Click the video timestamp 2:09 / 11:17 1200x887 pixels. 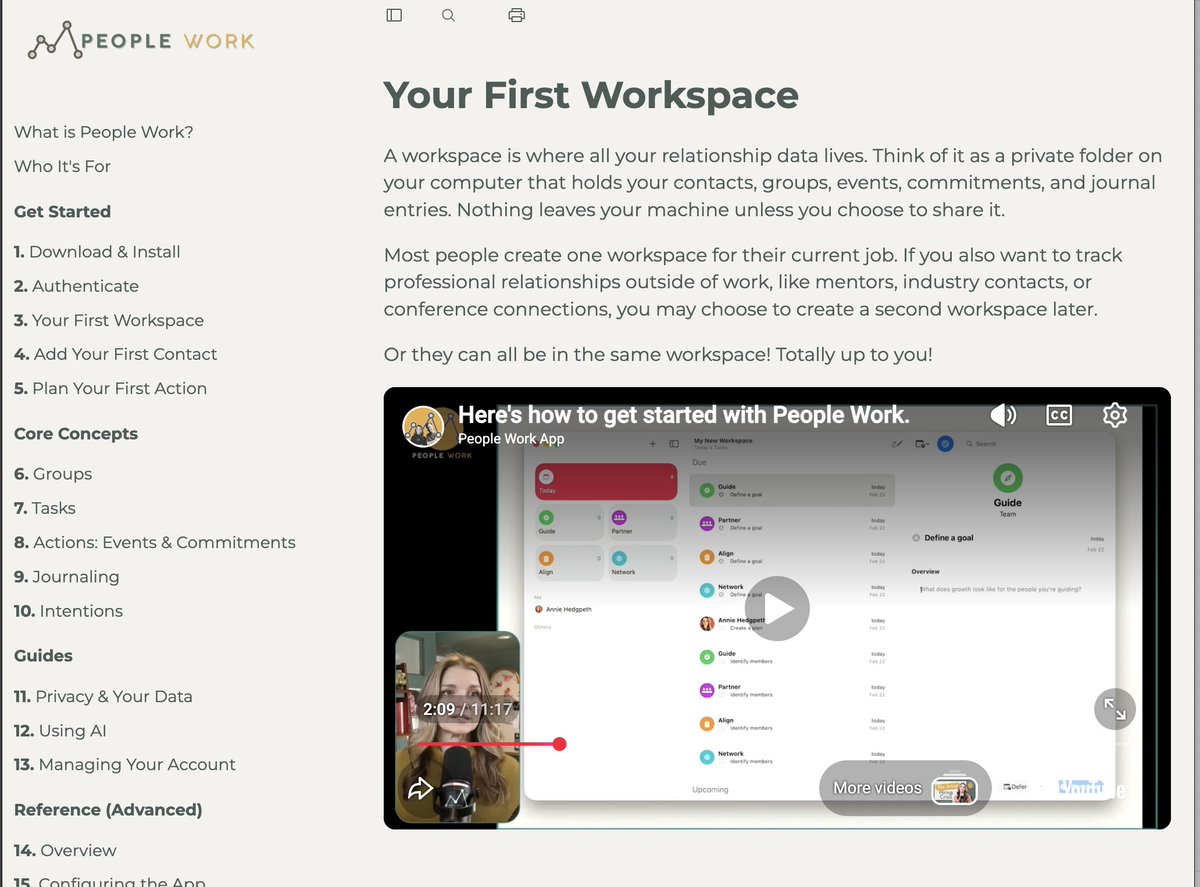467,709
